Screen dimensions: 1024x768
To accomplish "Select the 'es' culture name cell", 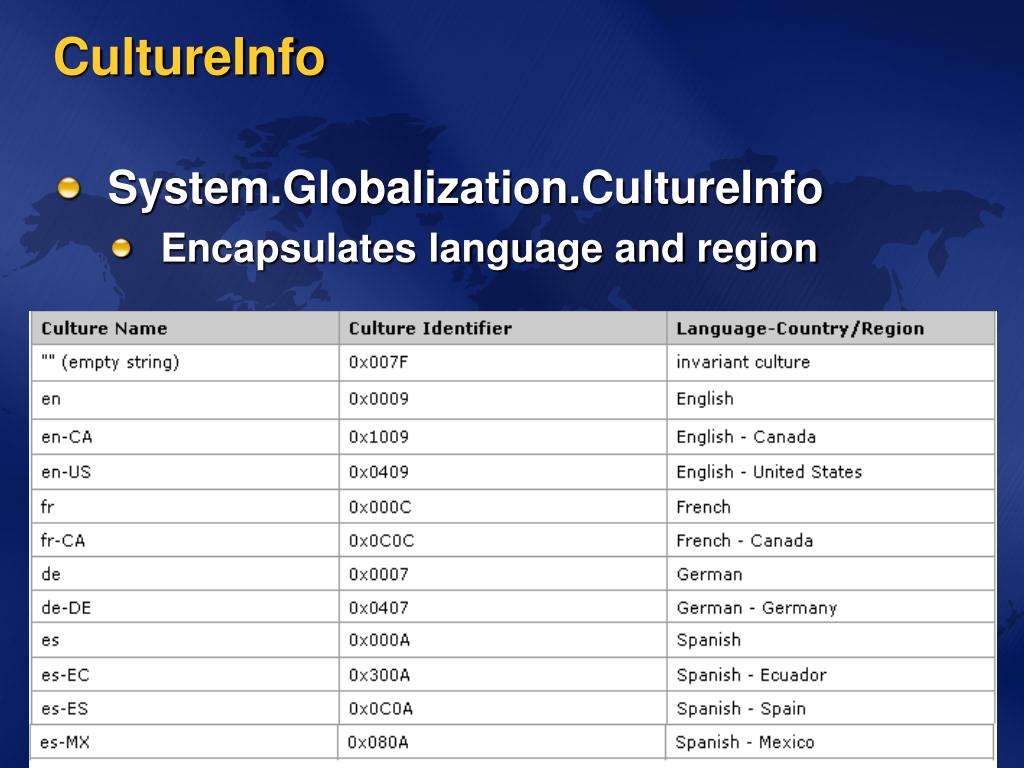I will pyautogui.click(x=185, y=640).
